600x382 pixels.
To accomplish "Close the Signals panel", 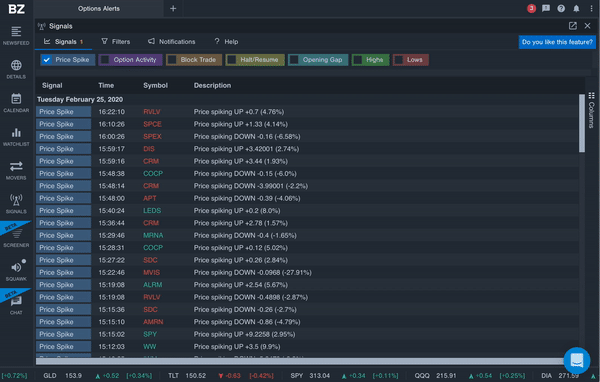I will click(x=587, y=26).
